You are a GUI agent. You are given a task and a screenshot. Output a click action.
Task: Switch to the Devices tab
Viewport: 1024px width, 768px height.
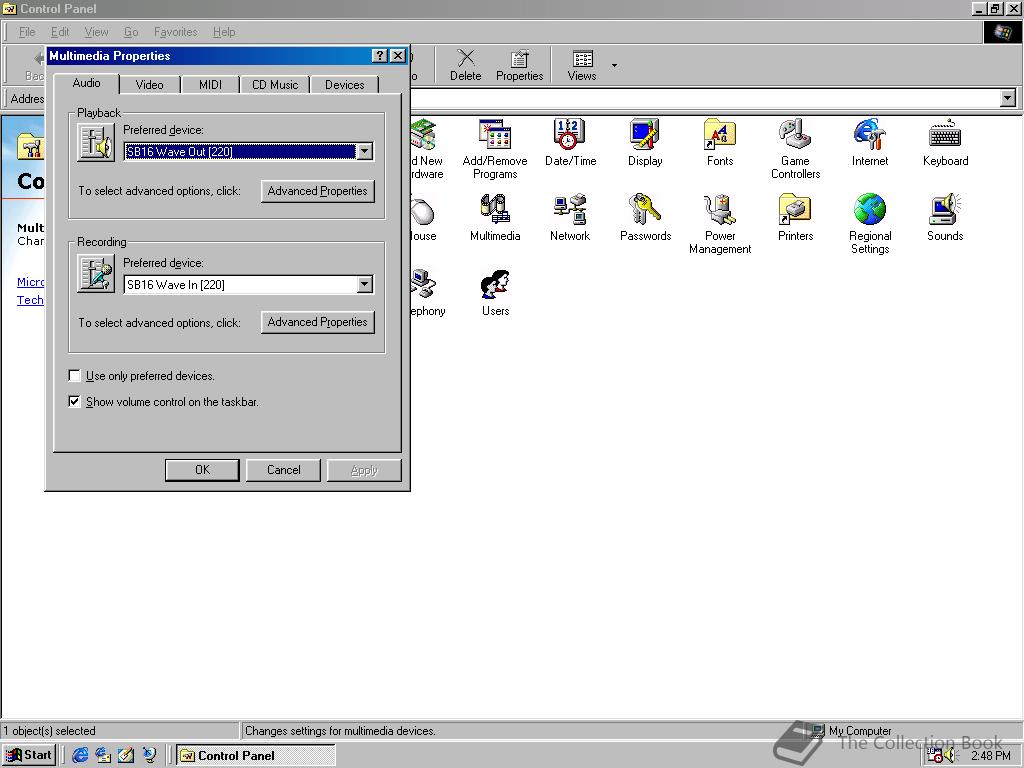pos(344,85)
